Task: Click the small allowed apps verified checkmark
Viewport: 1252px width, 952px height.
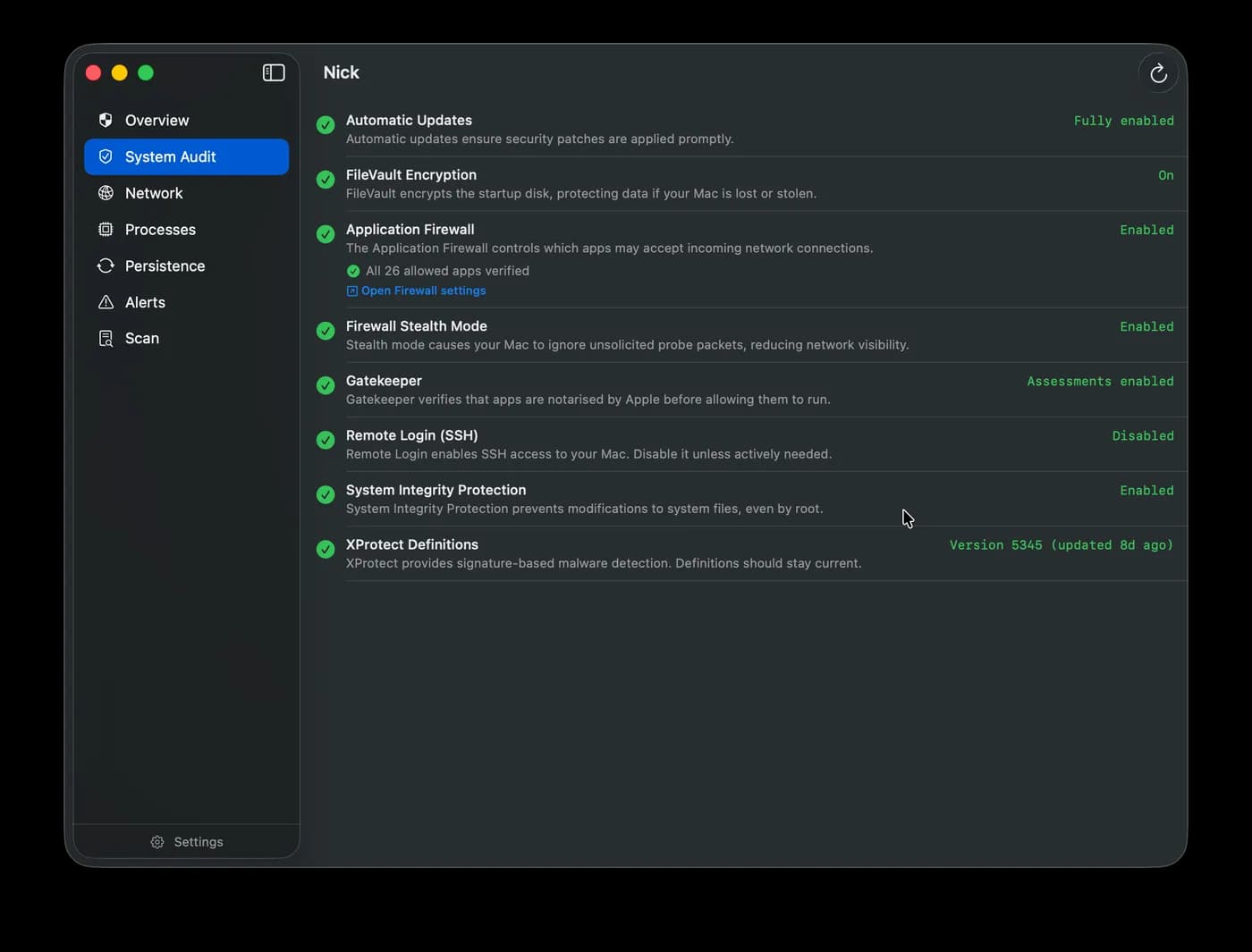Action: pyautogui.click(x=353, y=271)
